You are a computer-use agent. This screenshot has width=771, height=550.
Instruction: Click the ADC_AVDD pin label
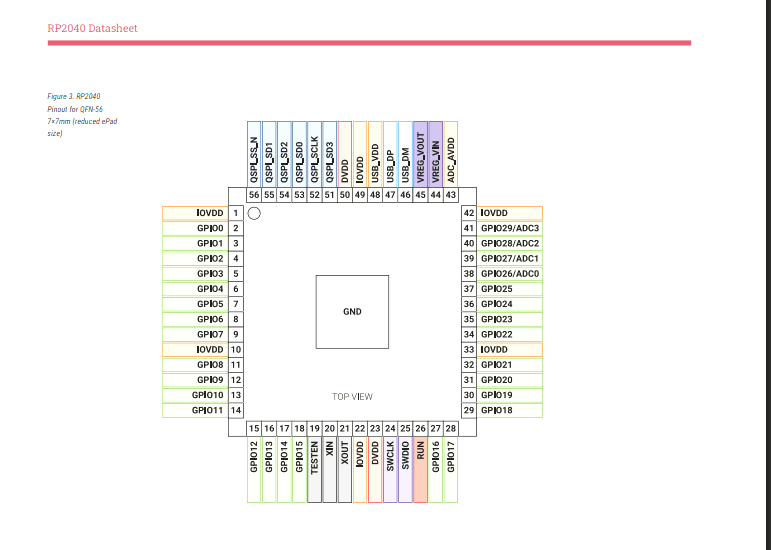[x=450, y=154]
